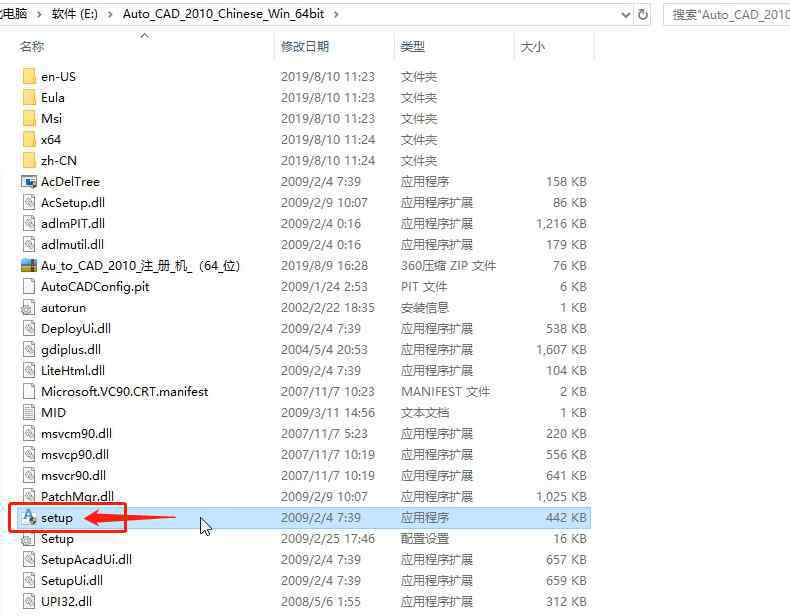This screenshot has width=790, height=616.
Task: Click Auto_CAD_2010_Chinese_Win_64bit breadcrumb segment
Action: 223,14
